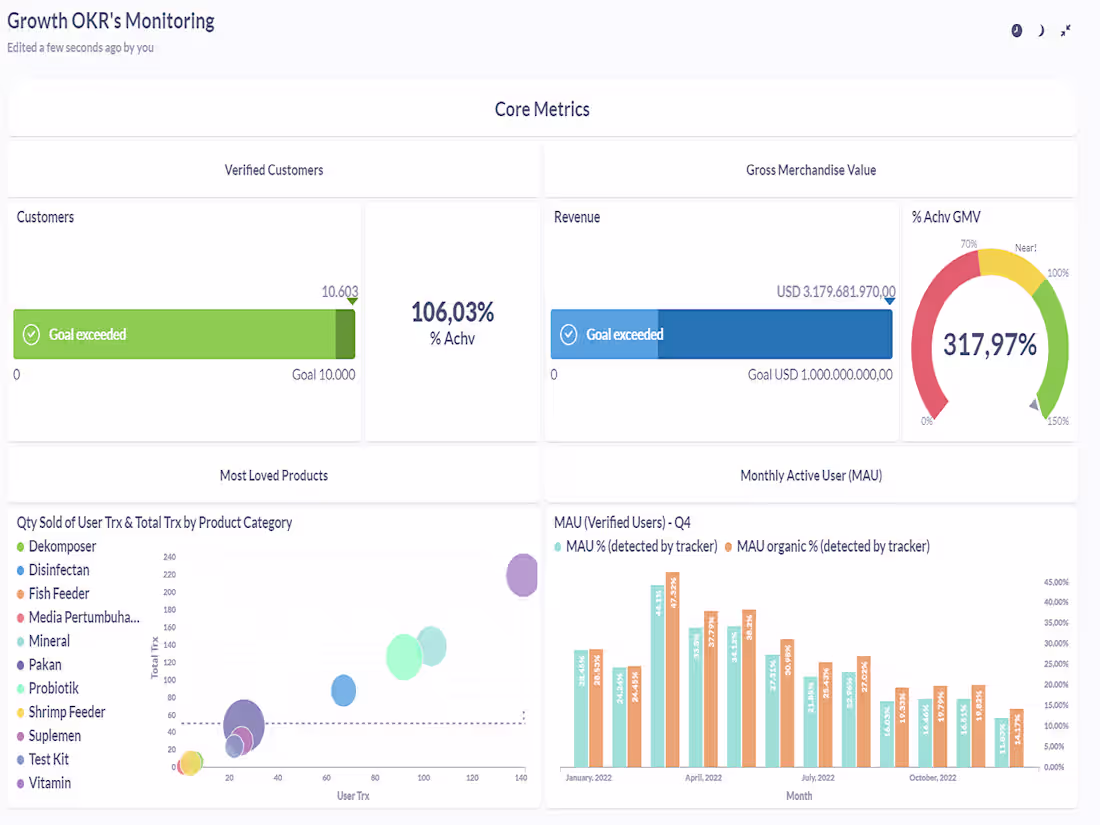Select the 'Core Metrics' section header
Screen dimensions: 1100x825
tap(542, 109)
